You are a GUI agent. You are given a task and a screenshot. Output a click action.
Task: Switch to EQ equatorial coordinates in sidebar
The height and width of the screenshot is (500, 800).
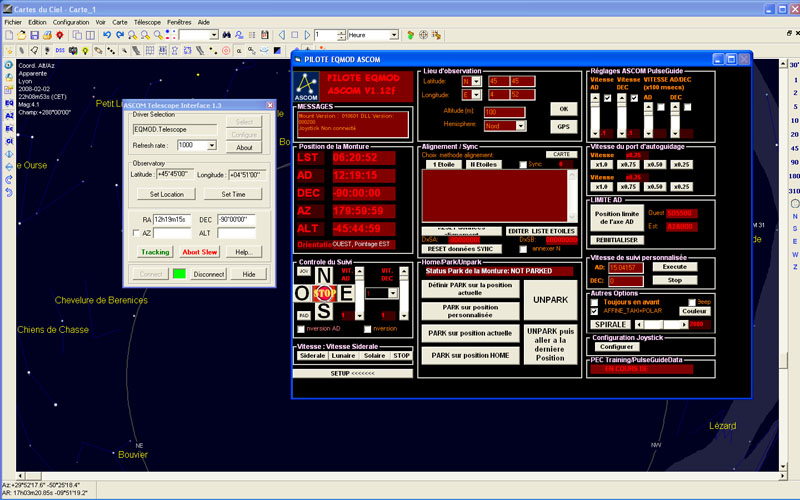click(x=9, y=103)
